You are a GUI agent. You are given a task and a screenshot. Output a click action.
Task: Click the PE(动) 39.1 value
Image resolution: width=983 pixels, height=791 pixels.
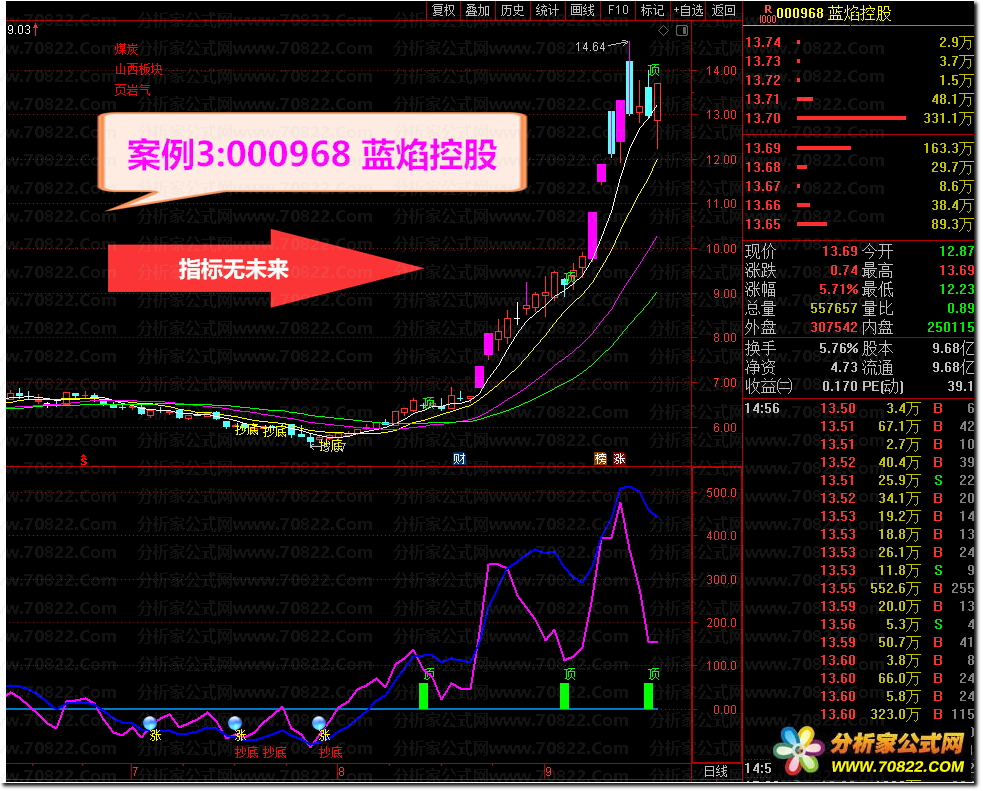960,386
